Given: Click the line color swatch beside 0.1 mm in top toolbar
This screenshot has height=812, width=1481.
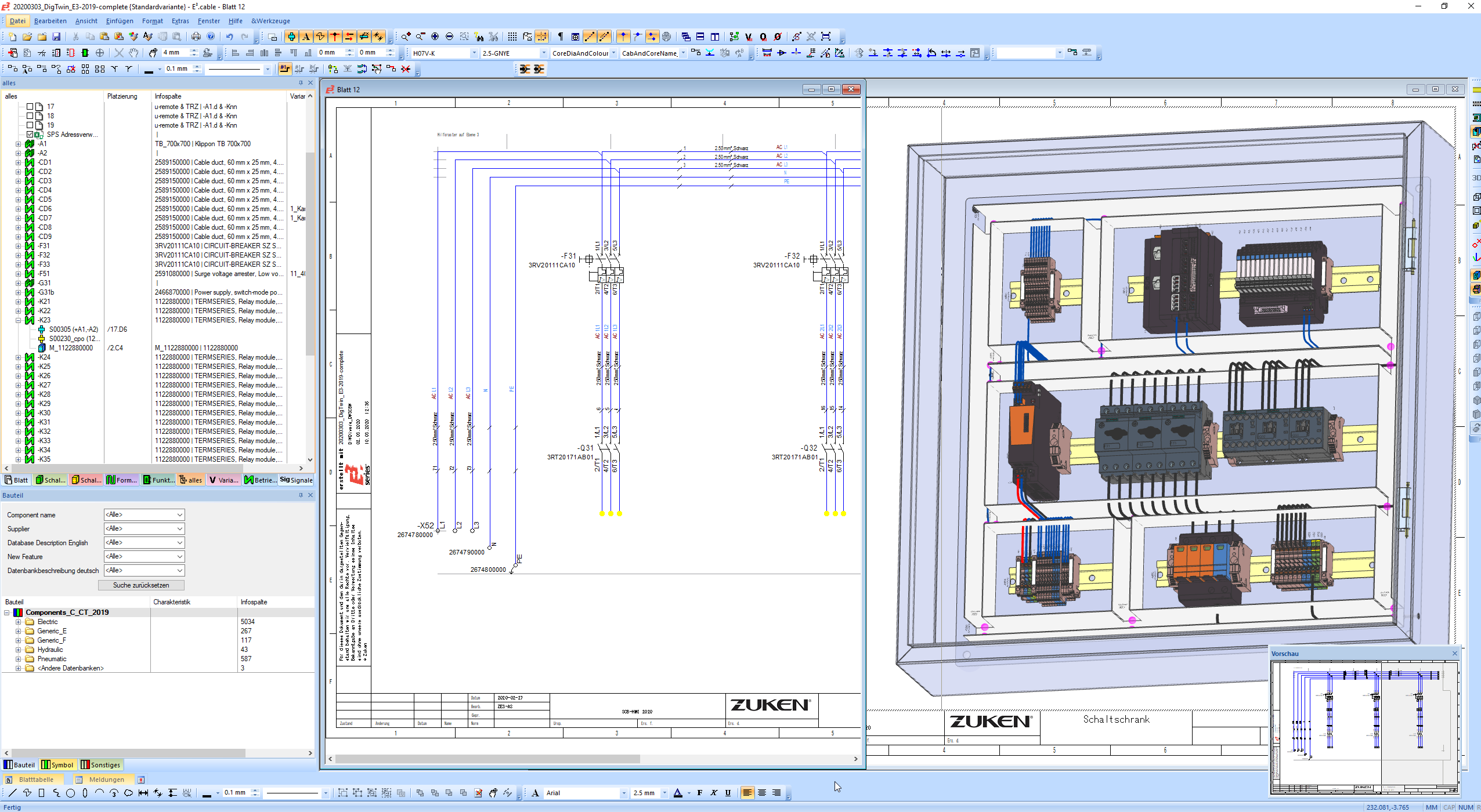Looking at the screenshot, I should 149,69.
